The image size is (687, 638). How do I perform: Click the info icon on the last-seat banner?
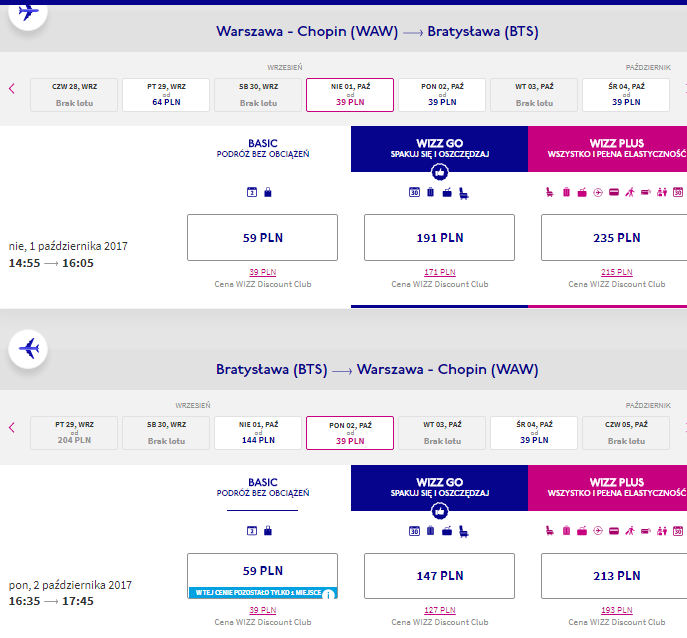(328, 595)
